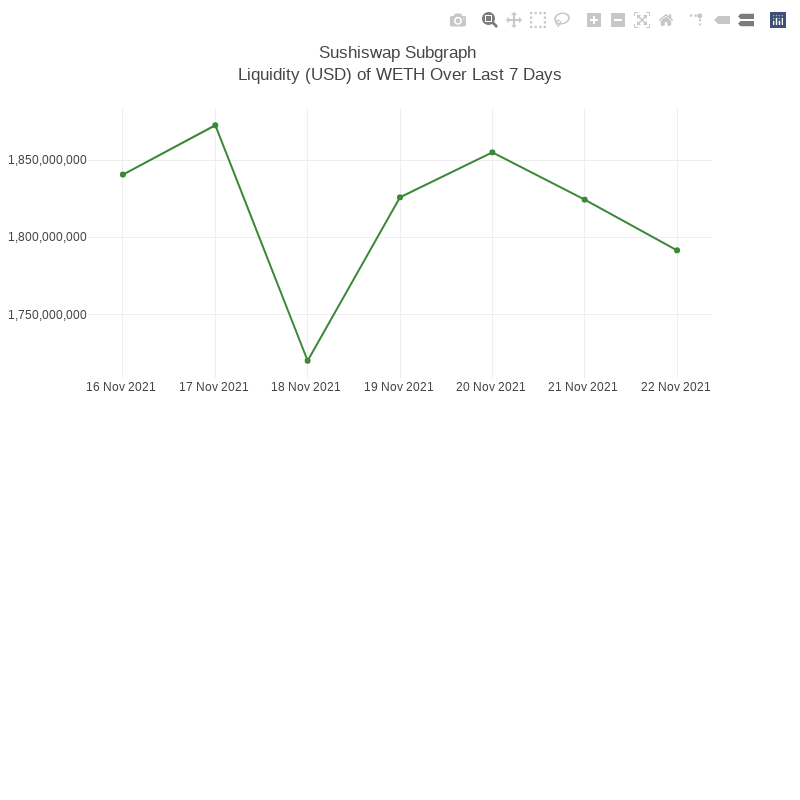The height and width of the screenshot is (800, 800).
Task: Click the chart title 'Sushiswap Subgraph'
Action: [397, 53]
